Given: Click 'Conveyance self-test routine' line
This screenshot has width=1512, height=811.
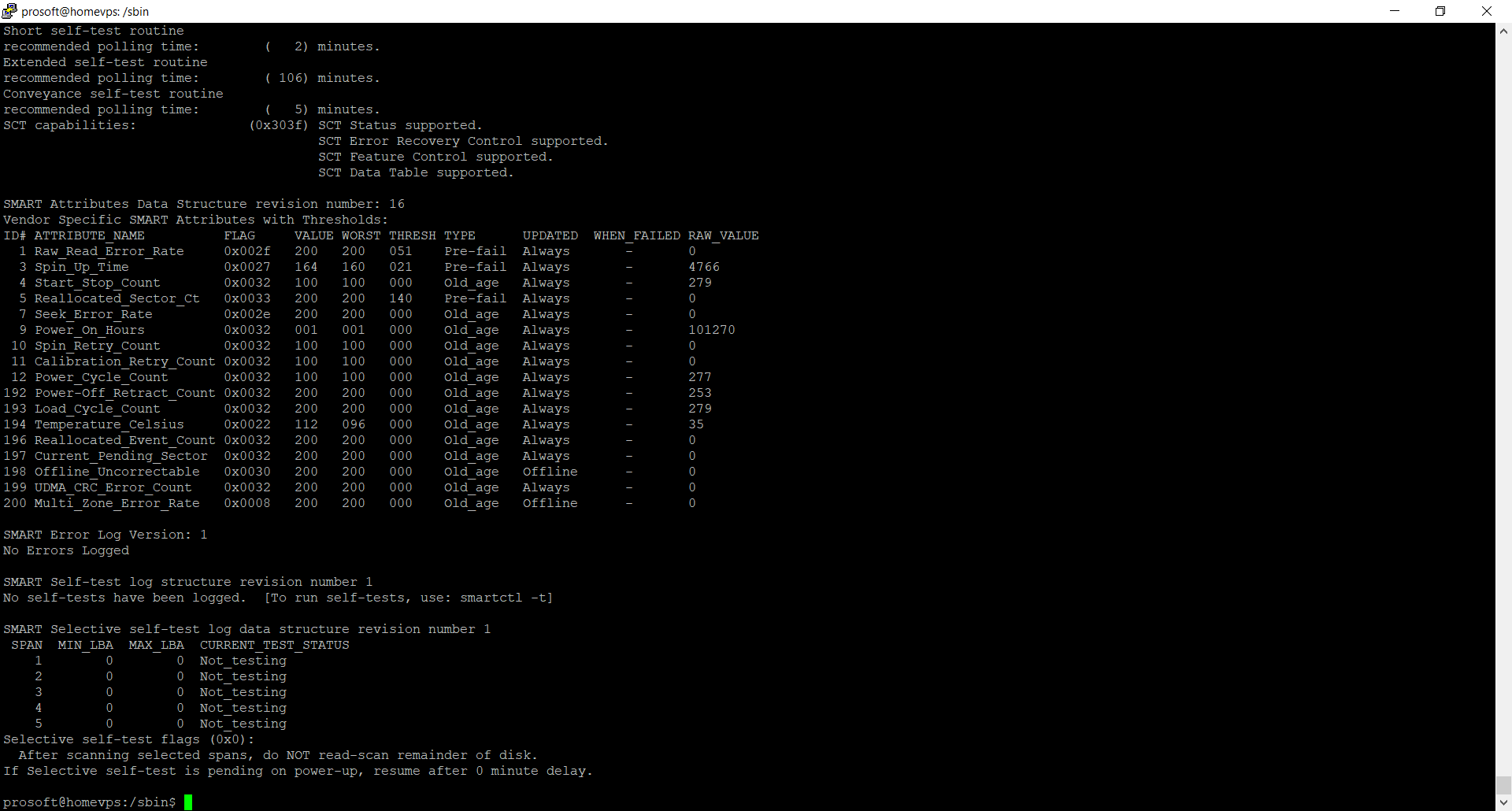Looking at the screenshot, I should (x=113, y=94).
